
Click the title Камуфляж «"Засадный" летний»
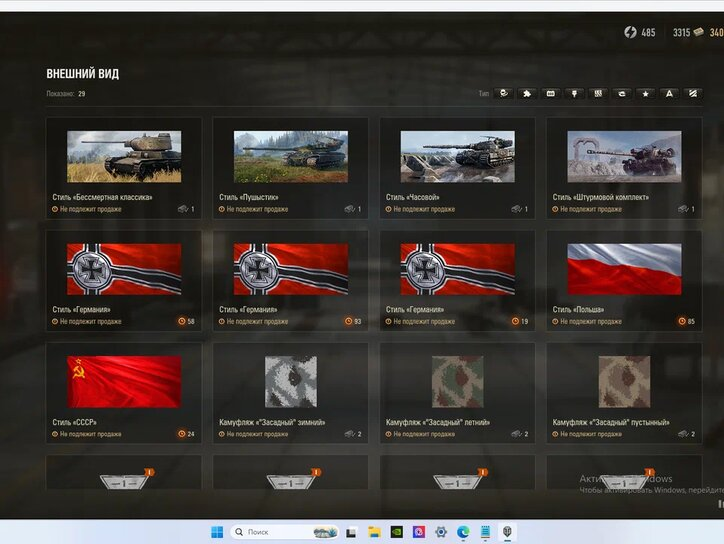coord(438,422)
